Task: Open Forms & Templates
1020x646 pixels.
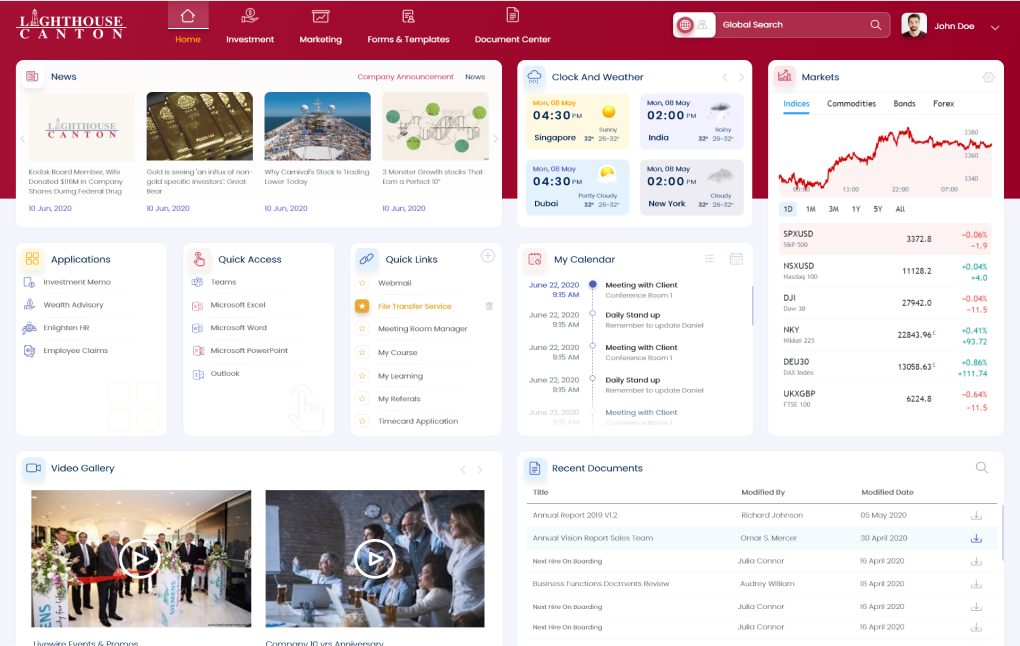Action: point(408,25)
